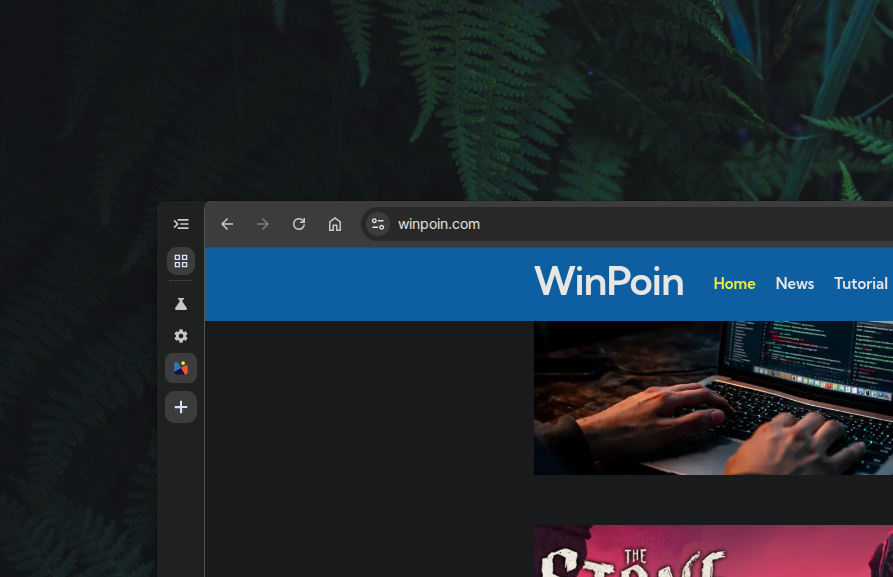This screenshot has width=893, height=577.
Task: Go to homepage via the home icon
Action: click(x=334, y=224)
